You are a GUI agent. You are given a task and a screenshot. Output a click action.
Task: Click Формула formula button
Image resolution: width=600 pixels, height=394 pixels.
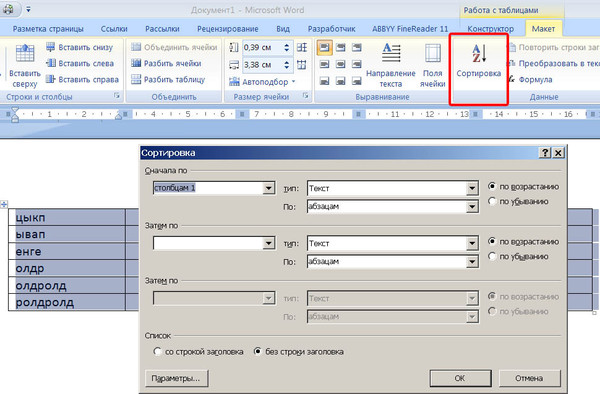coord(530,80)
